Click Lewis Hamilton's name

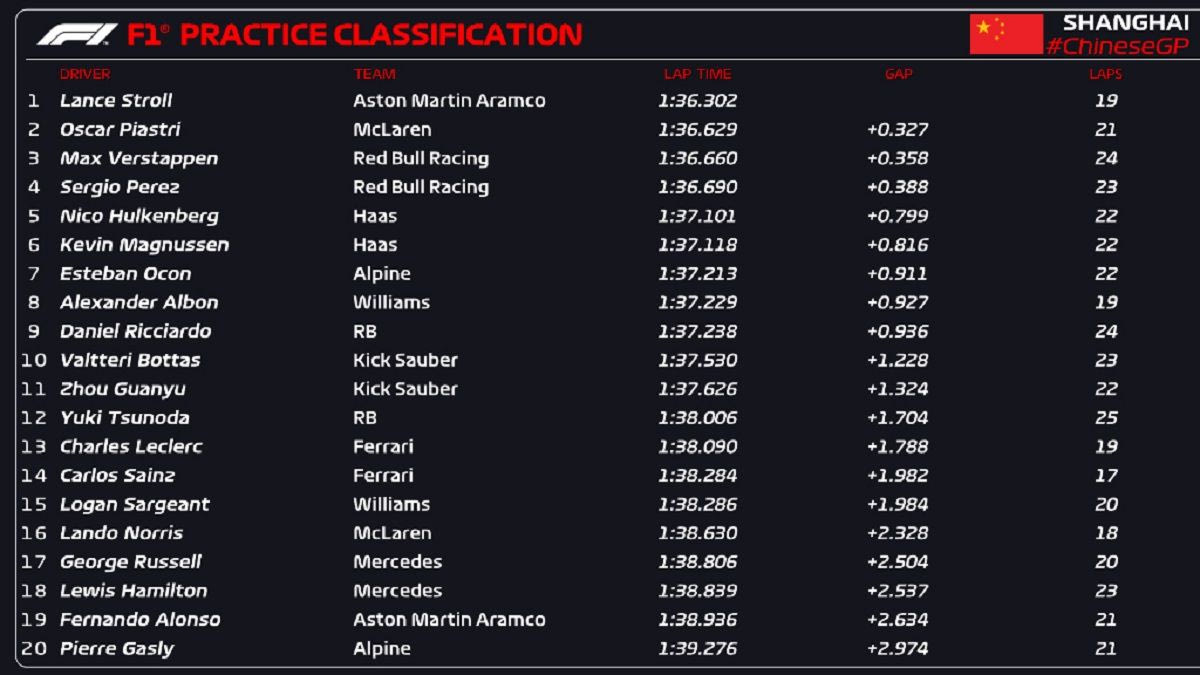click(x=133, y=591)
